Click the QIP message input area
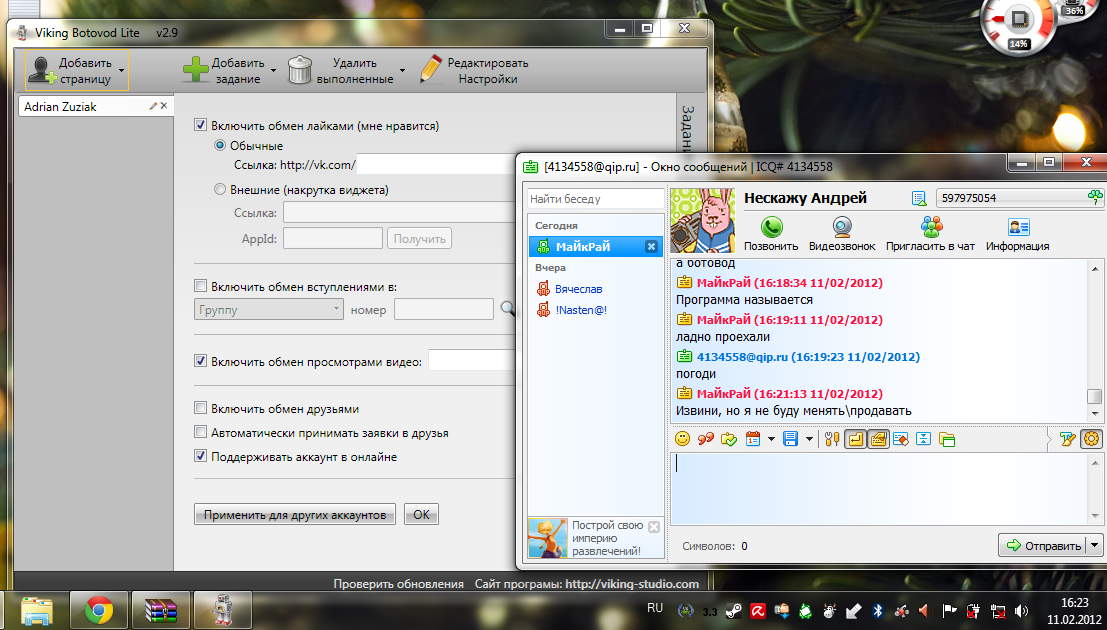 [x=880, y=488]
